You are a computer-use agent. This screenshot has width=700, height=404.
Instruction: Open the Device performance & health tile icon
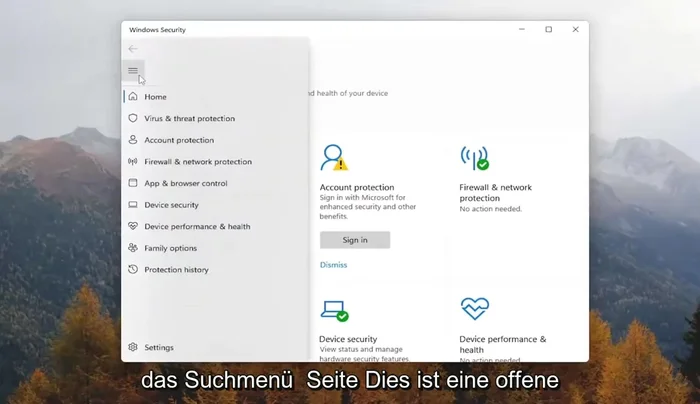point(475,309)
